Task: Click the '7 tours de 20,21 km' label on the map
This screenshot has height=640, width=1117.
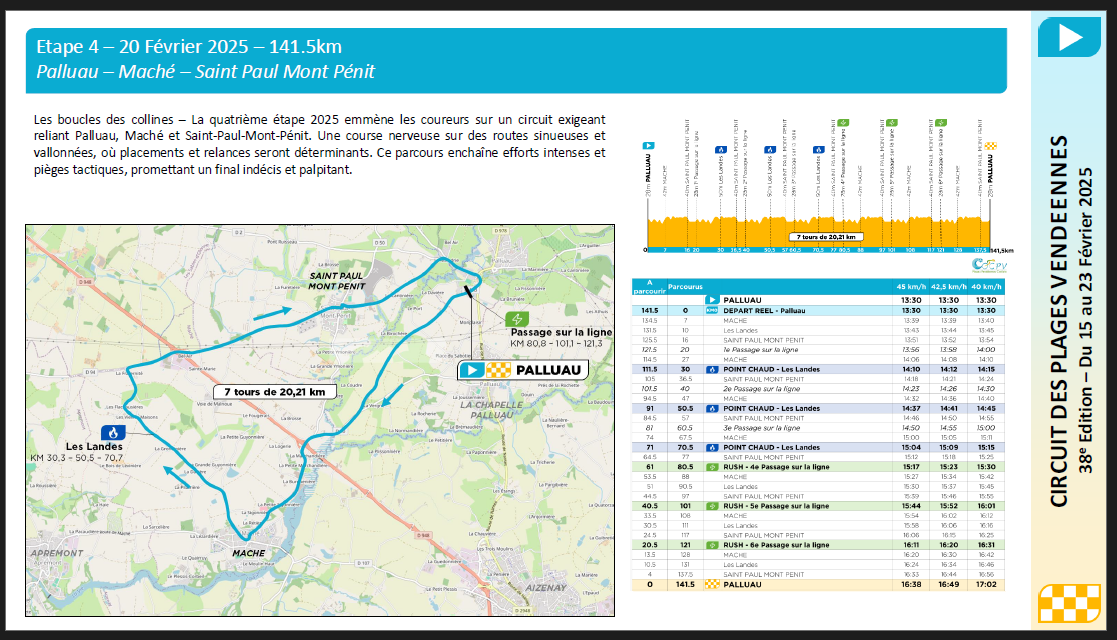Action: pos(275,391)
